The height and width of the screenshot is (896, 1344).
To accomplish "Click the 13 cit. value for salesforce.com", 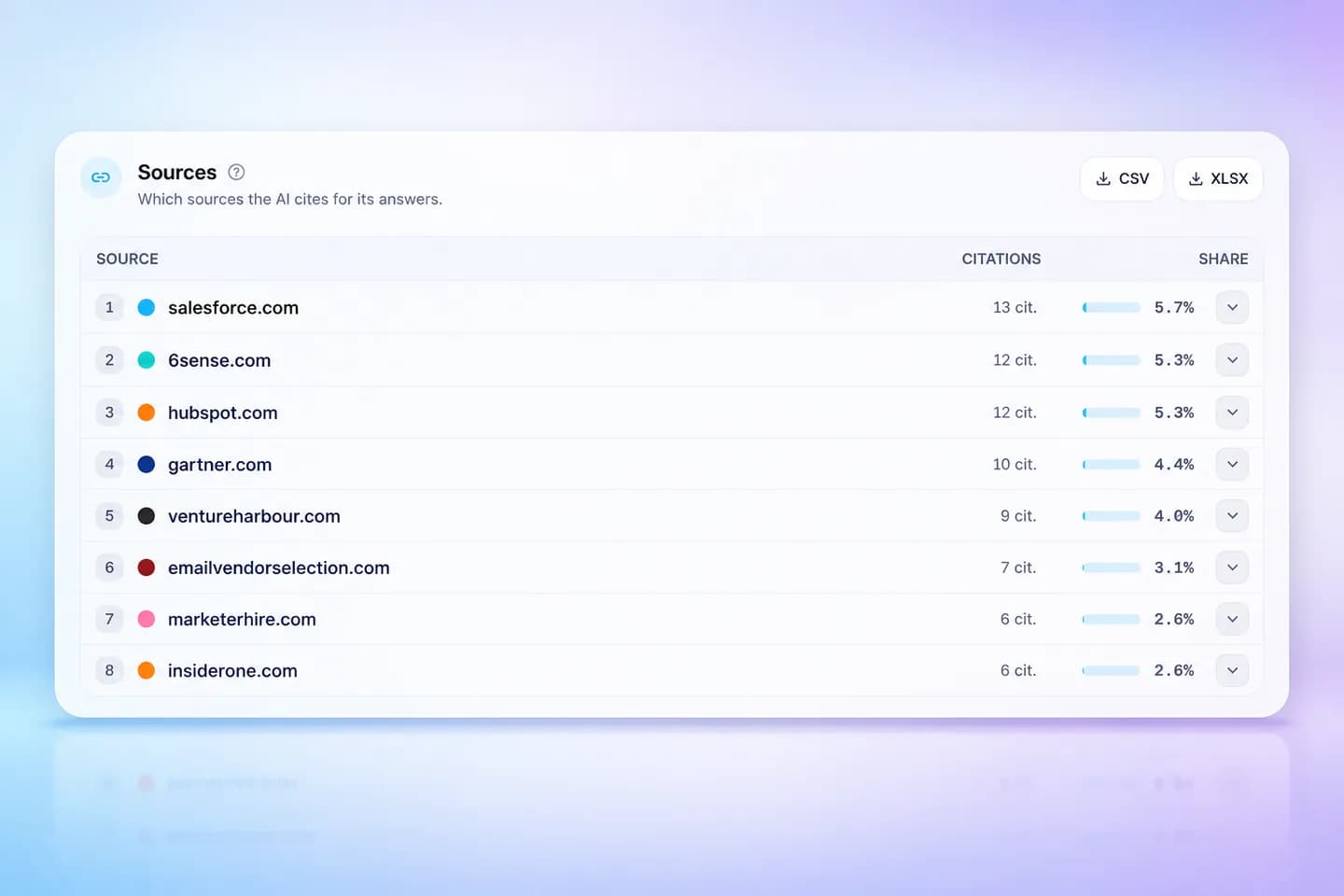I will [1015, 307].
